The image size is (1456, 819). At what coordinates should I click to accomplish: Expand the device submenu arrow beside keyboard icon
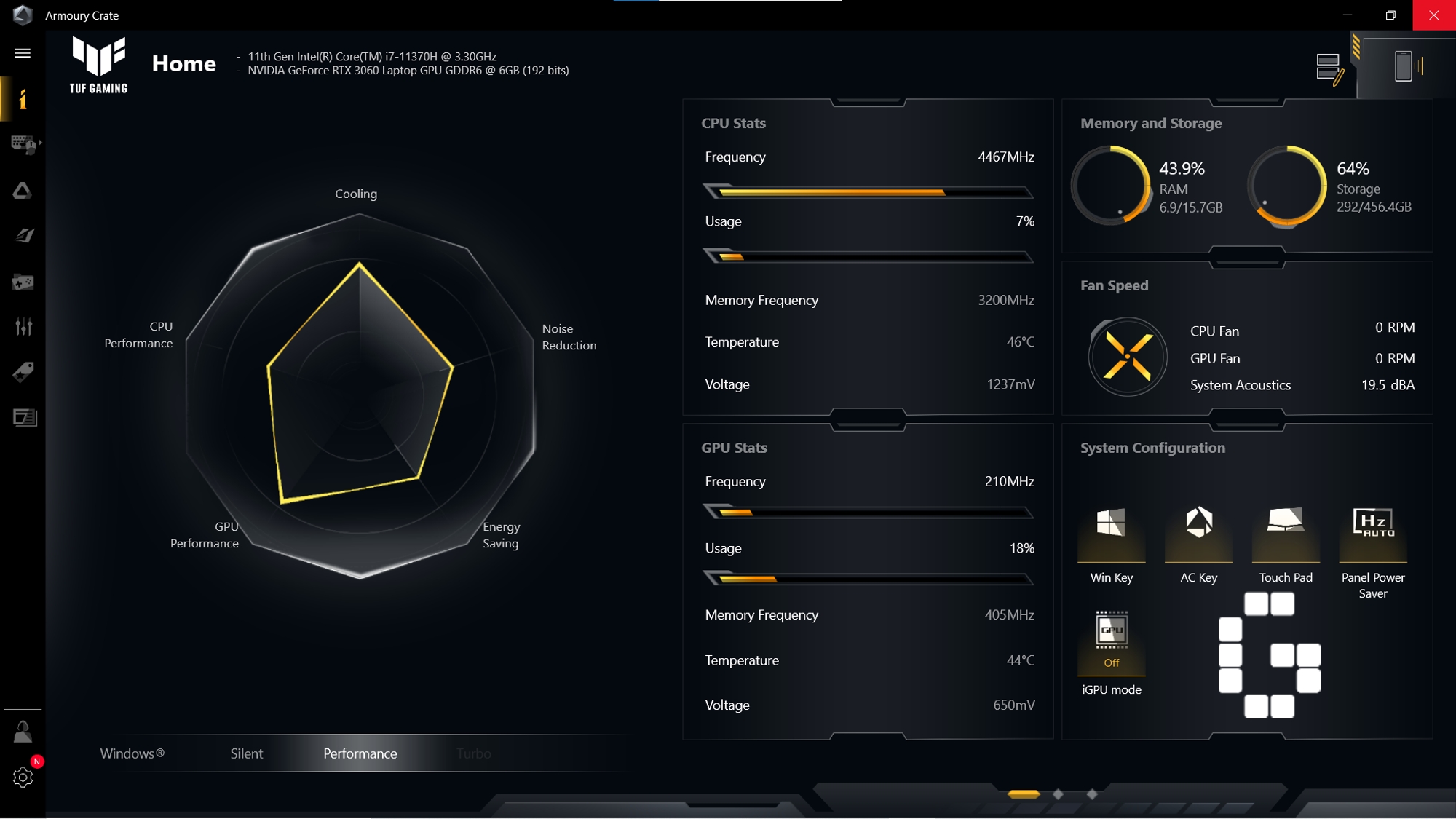click(40, 143)
